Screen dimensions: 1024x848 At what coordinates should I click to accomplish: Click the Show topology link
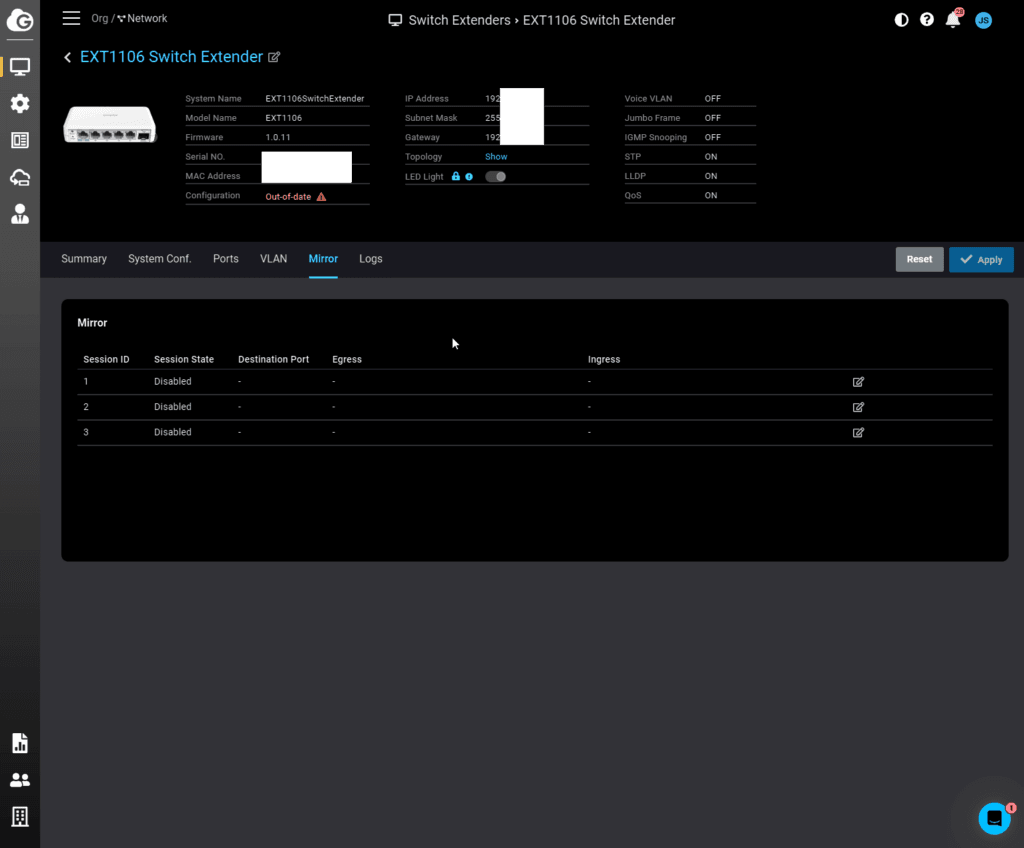coord(496,157)
